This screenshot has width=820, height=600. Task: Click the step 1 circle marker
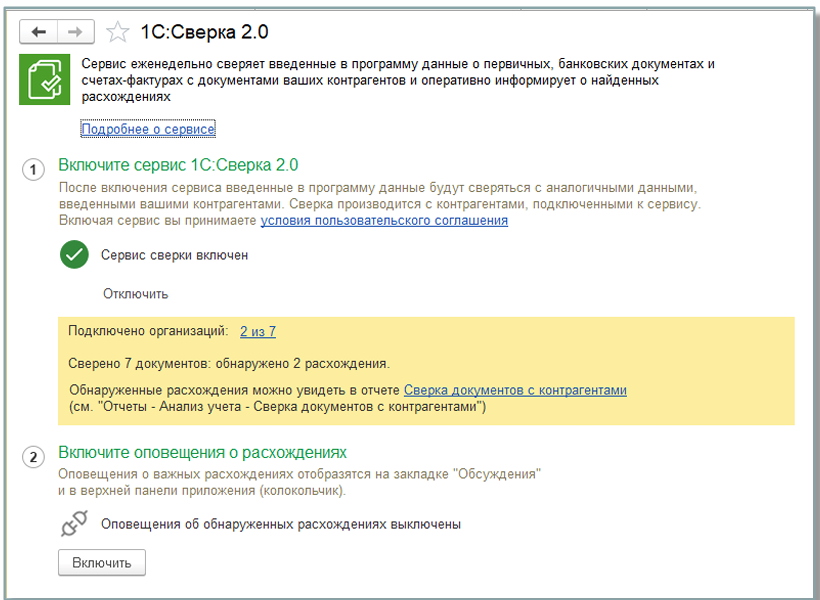tap(33, 169)
